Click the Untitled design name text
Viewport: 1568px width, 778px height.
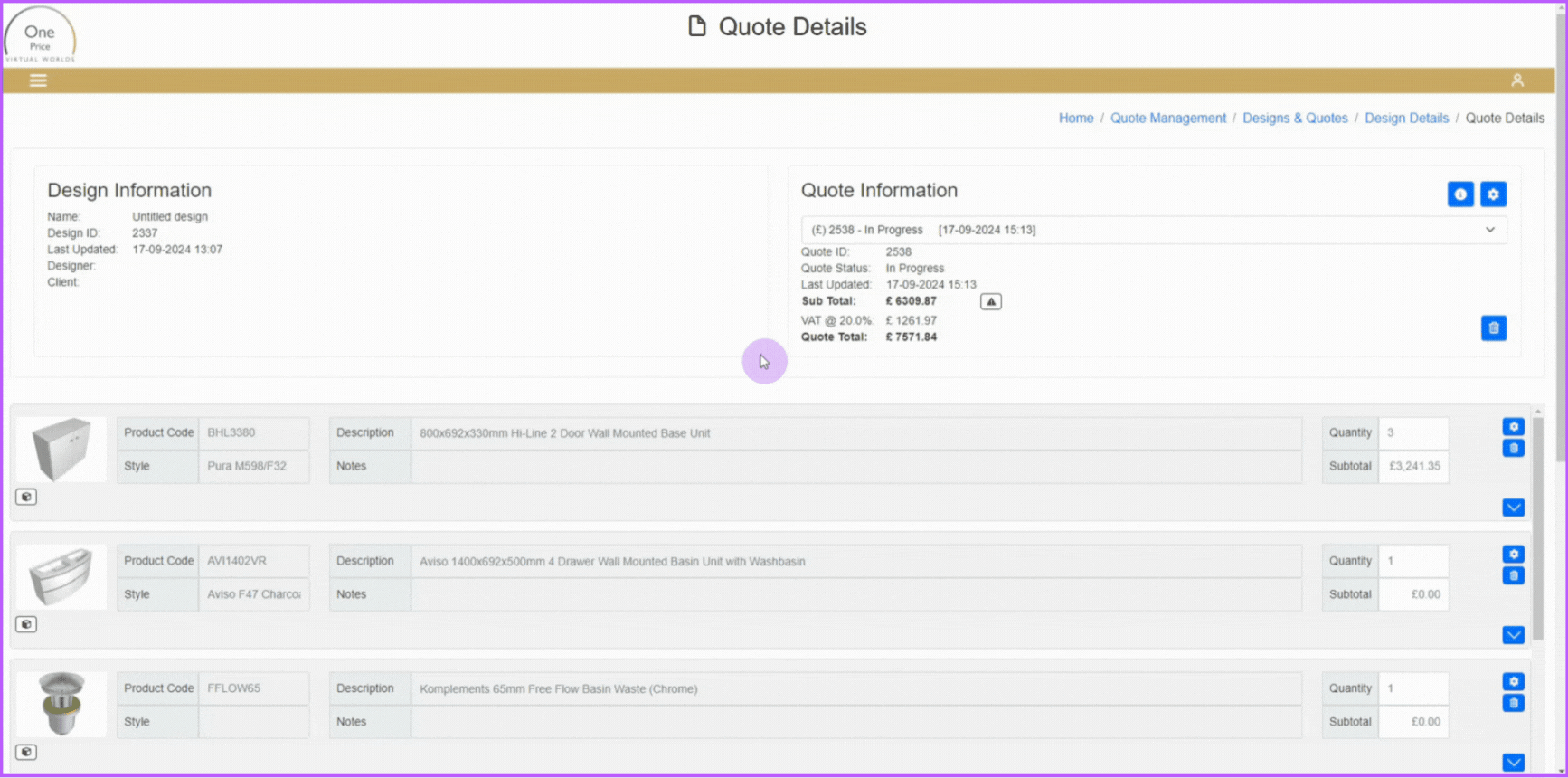pyautogui.click(x=170, y=217)
